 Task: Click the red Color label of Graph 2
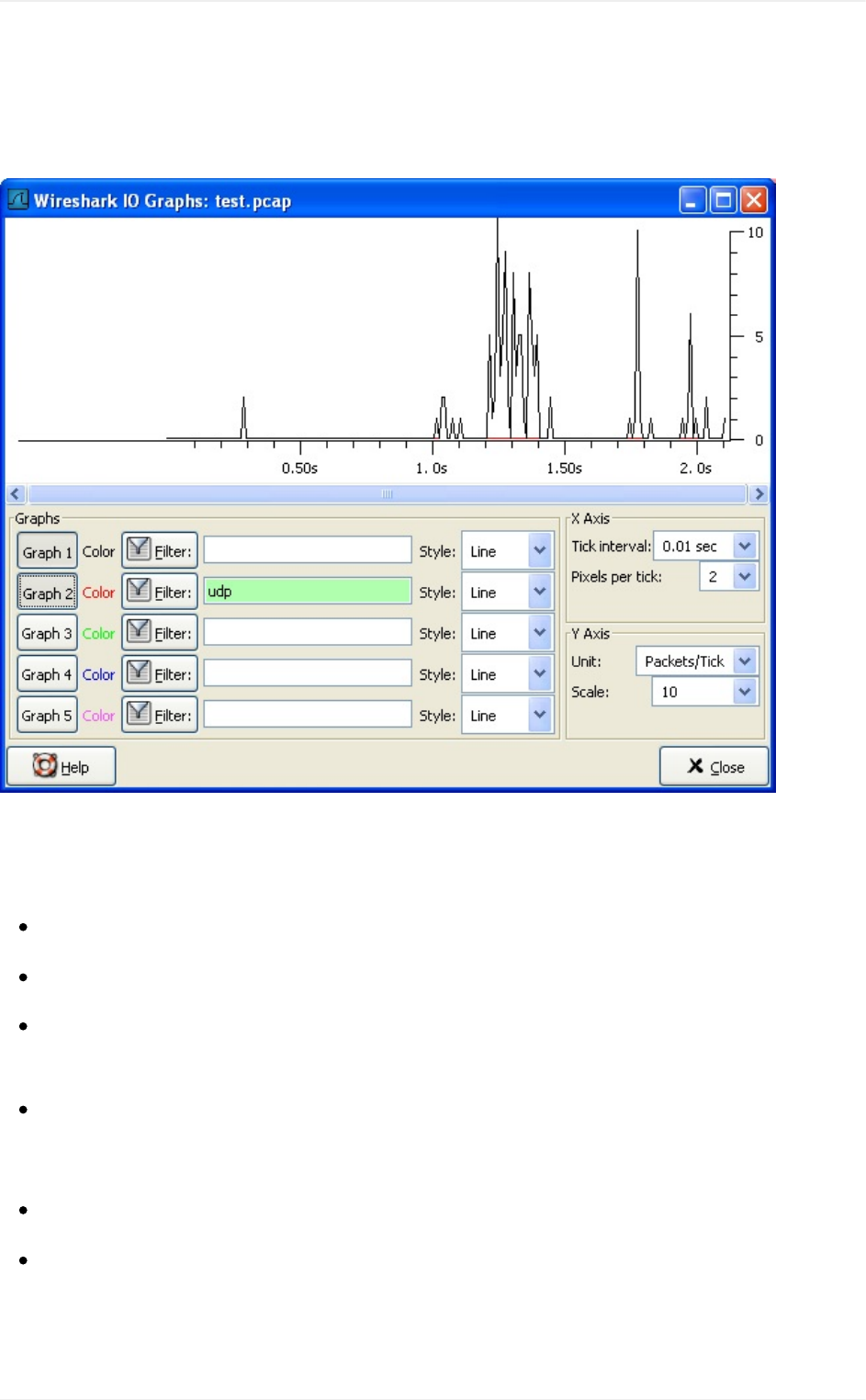tap(98, 593)
